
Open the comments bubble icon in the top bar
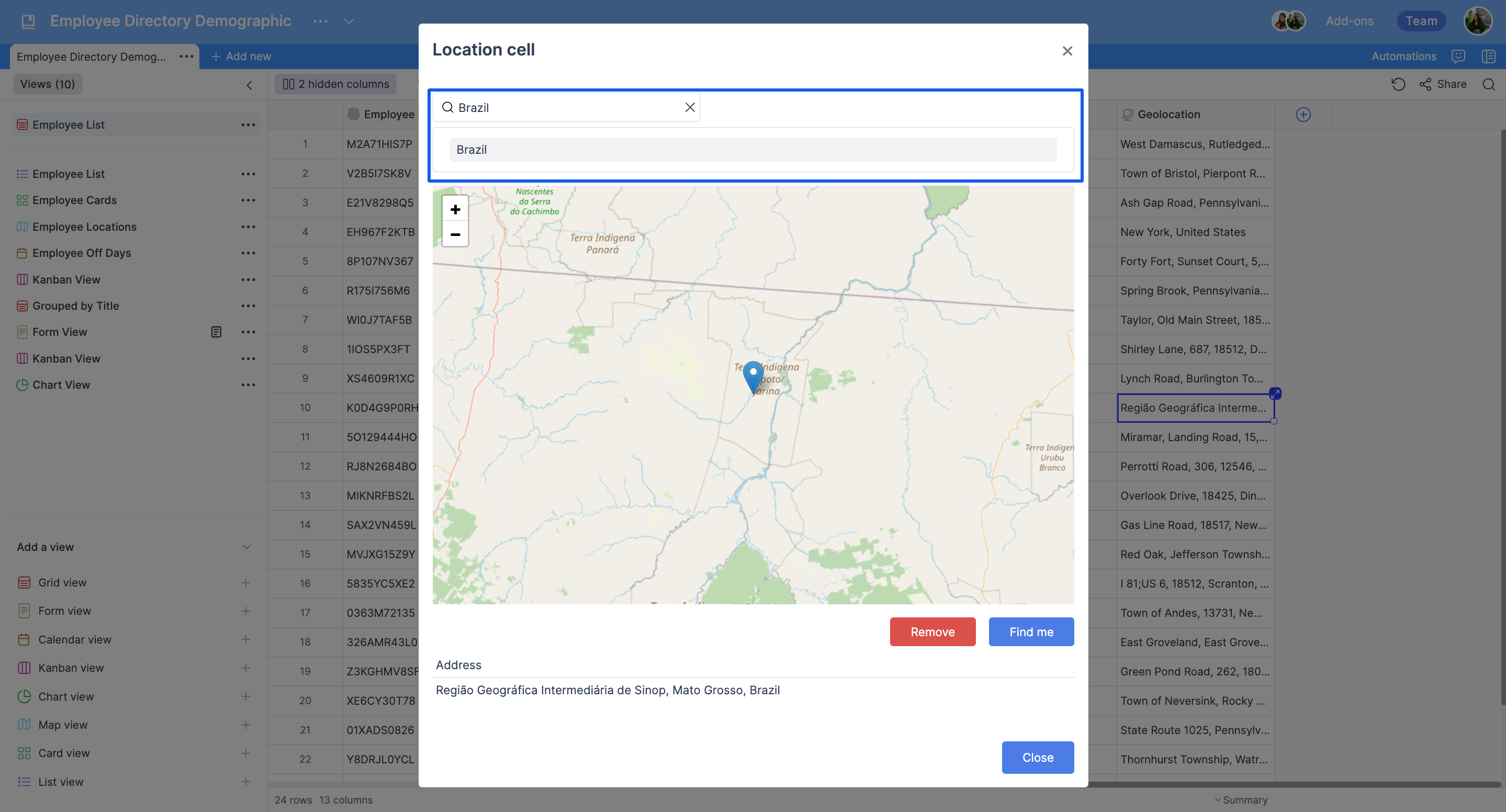[1458, 56]
